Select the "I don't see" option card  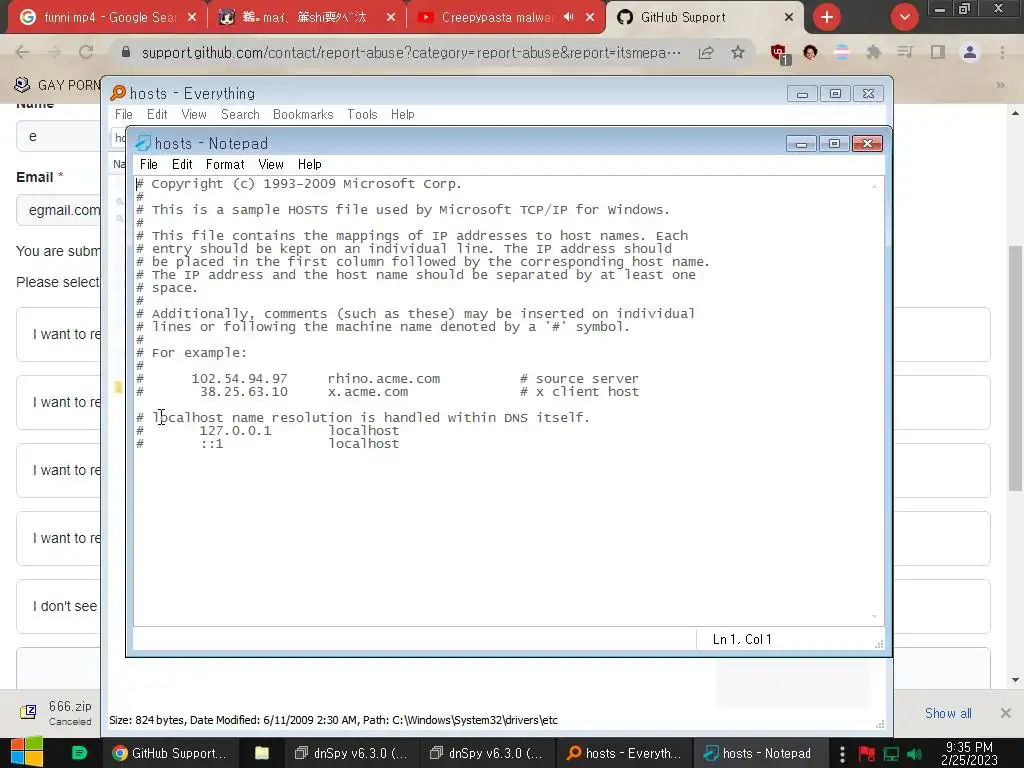[58, 606]
